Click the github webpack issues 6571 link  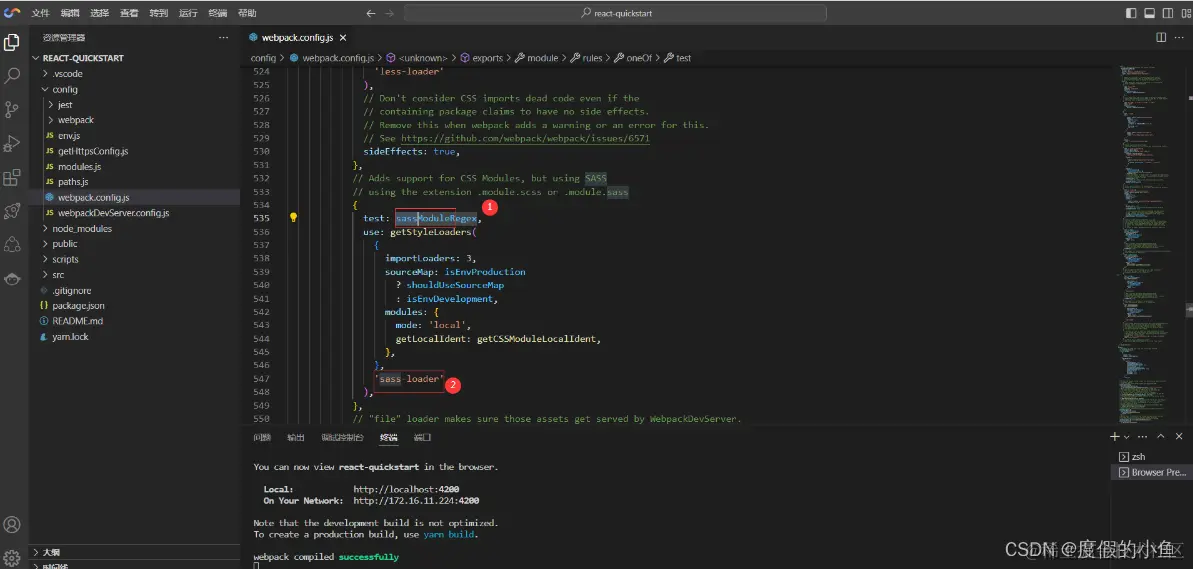coord(526,138)
